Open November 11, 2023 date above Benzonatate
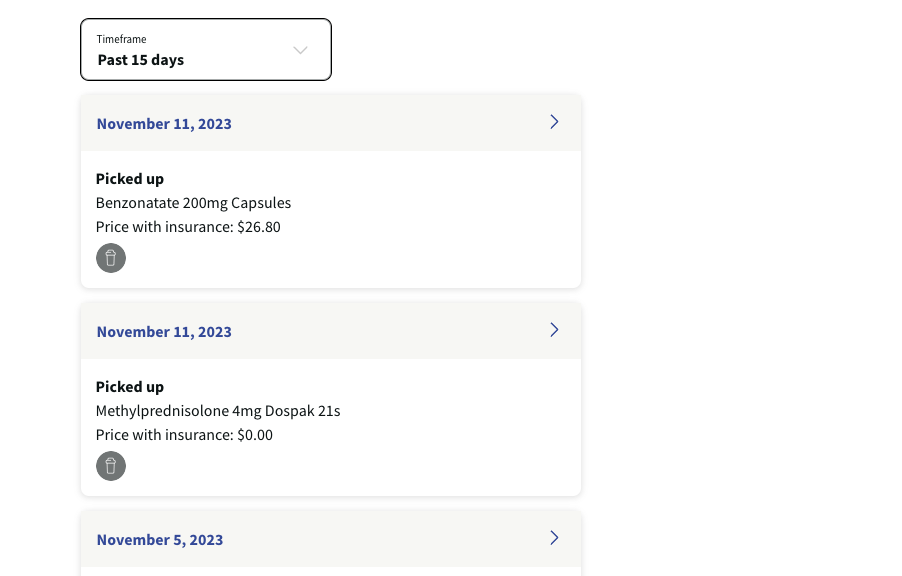This screenshot has height=576, width=902. 164,124
